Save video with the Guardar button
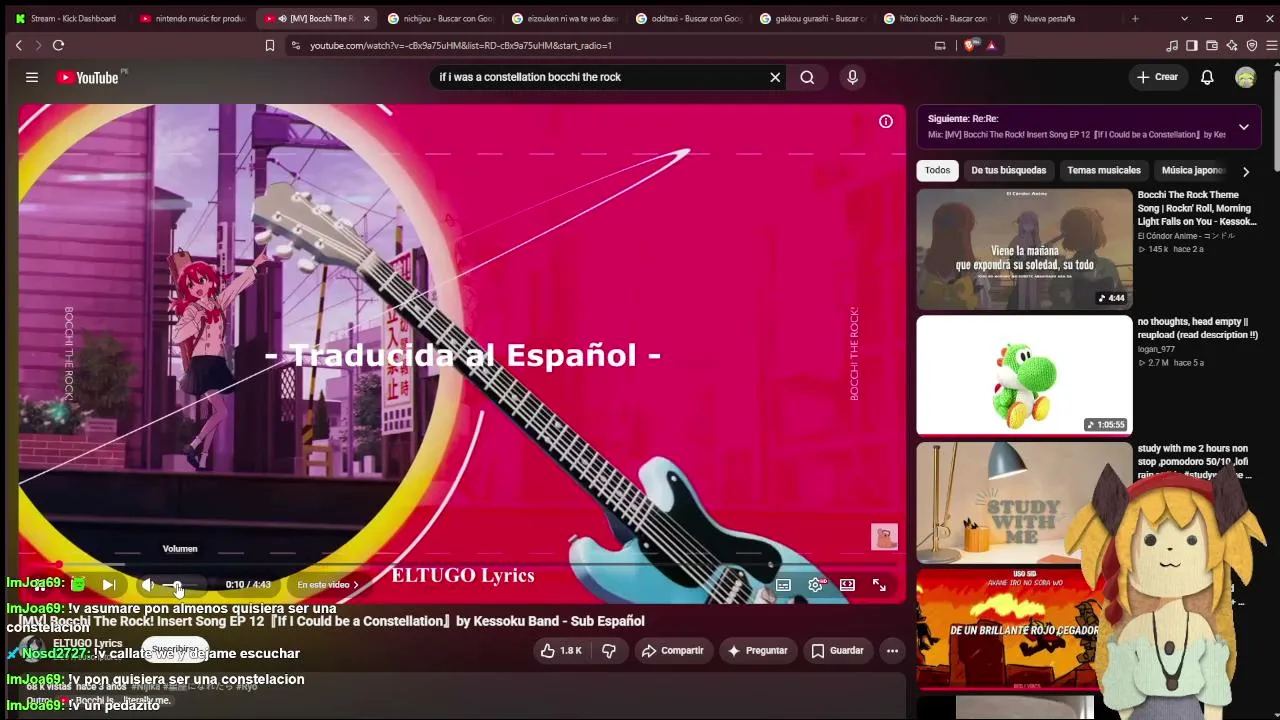The image size is (1280, 720). (837, 651)
